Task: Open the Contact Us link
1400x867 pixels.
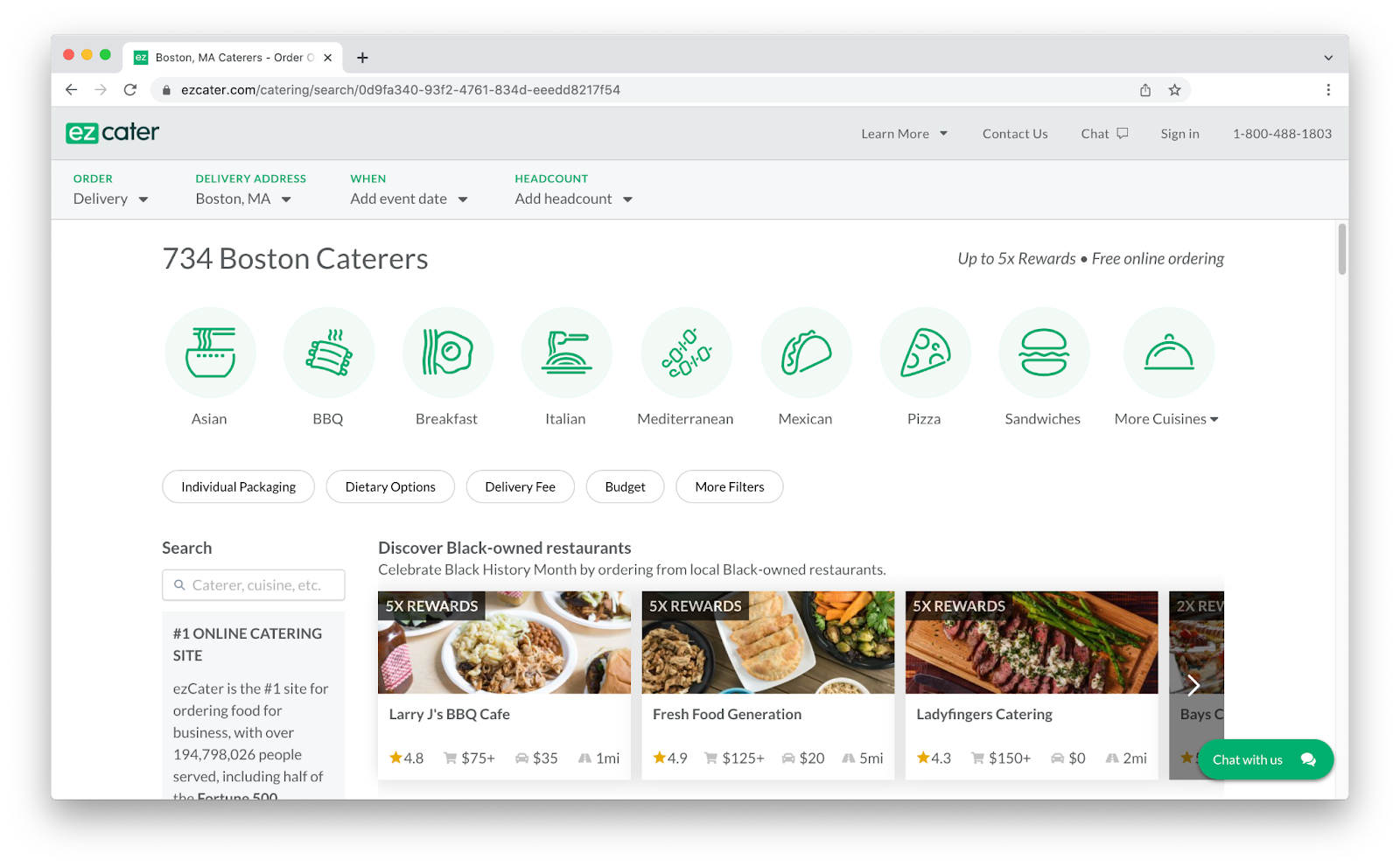Action: coord(1015,134)
